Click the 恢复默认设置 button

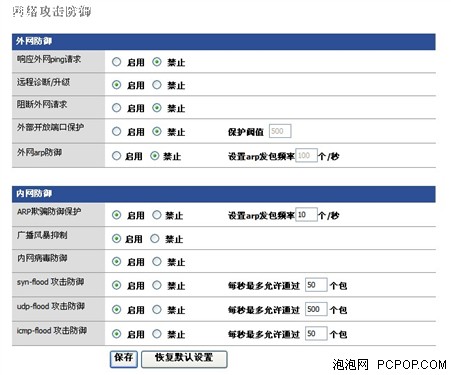[184, 359]
